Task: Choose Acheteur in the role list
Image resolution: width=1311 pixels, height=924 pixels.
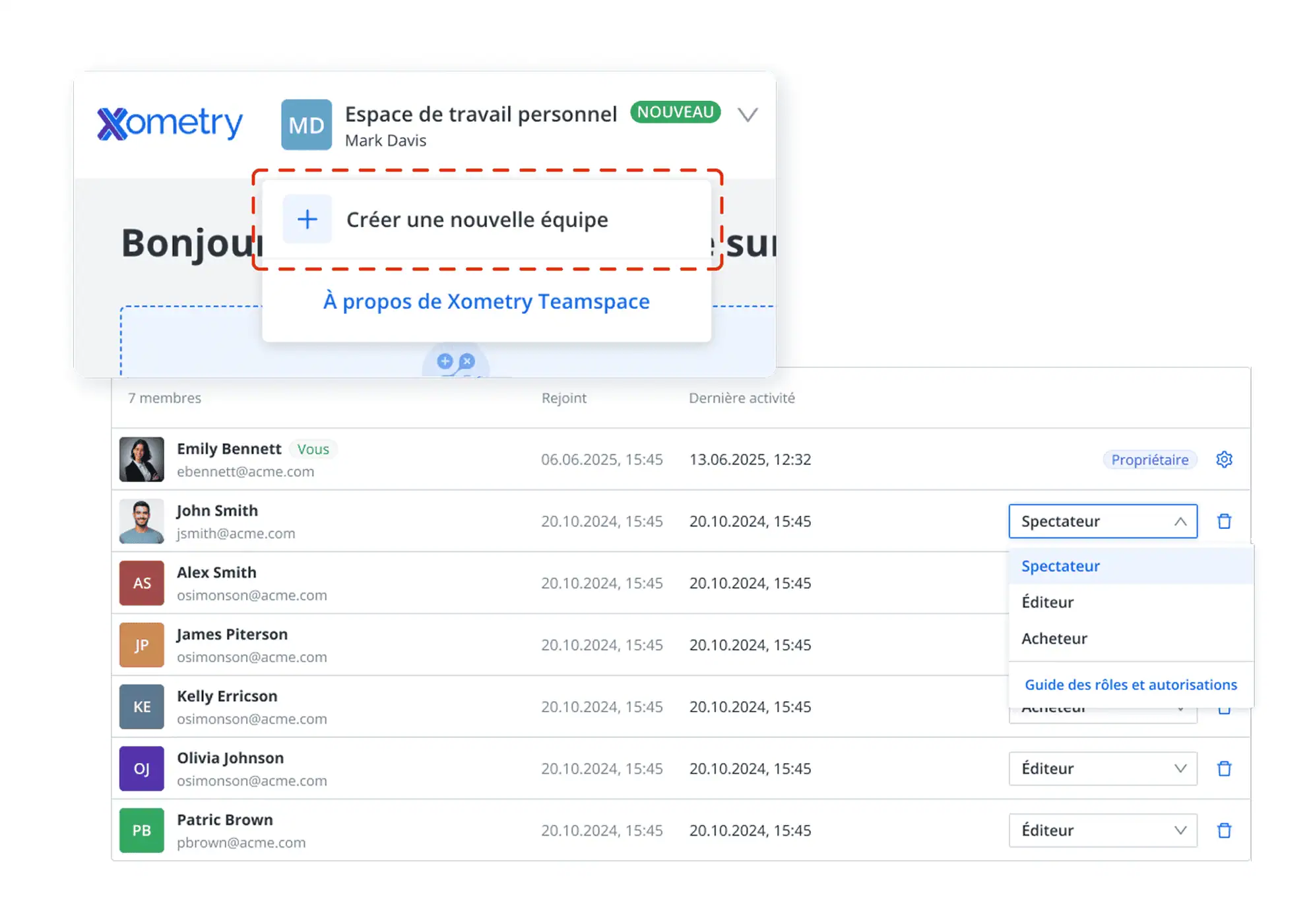Action: [x=1131, y=638]
